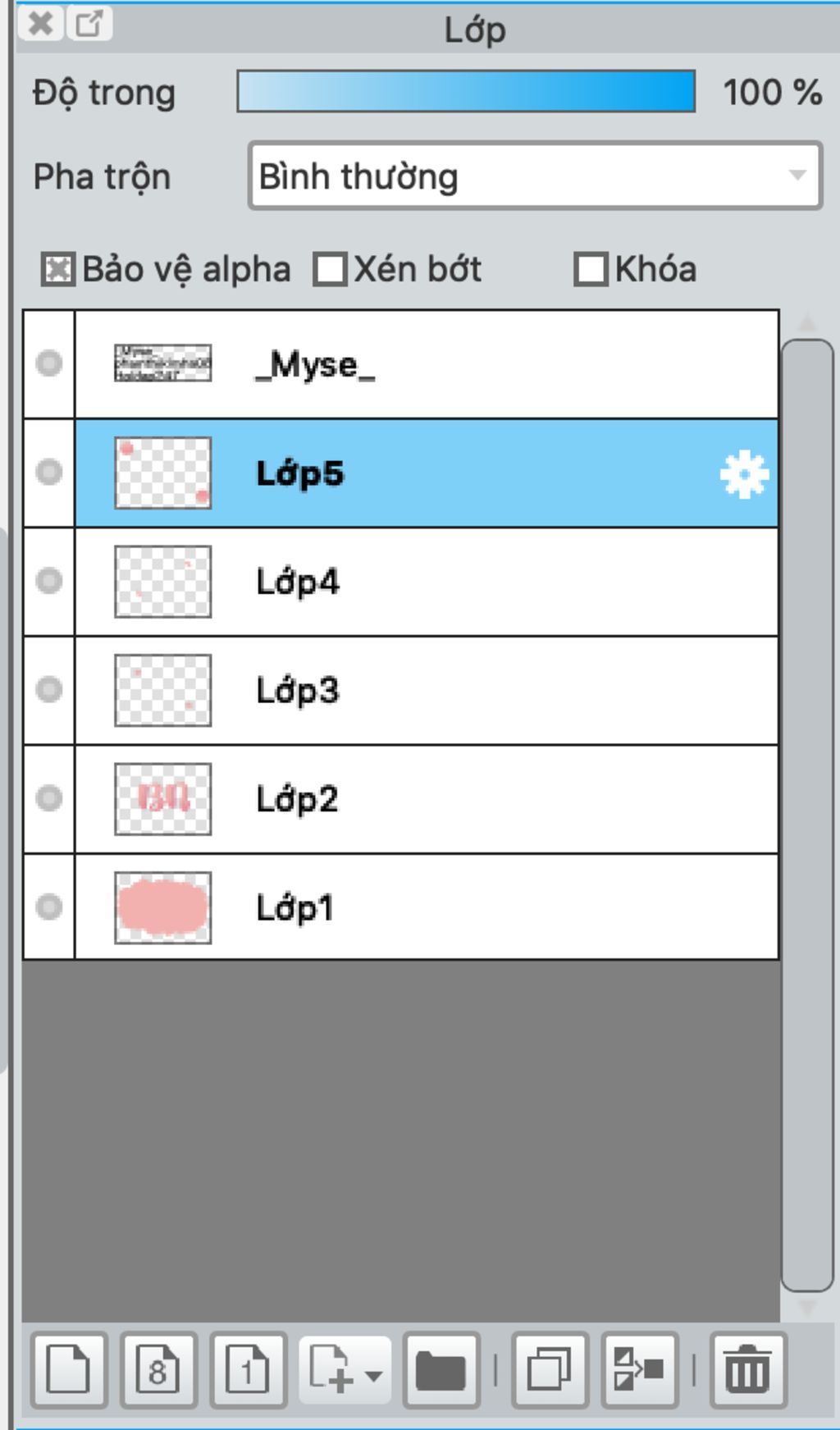Pop out the Lớp panel window
Viewport: 840px width, 1430px height.
[x=89, y=24]
